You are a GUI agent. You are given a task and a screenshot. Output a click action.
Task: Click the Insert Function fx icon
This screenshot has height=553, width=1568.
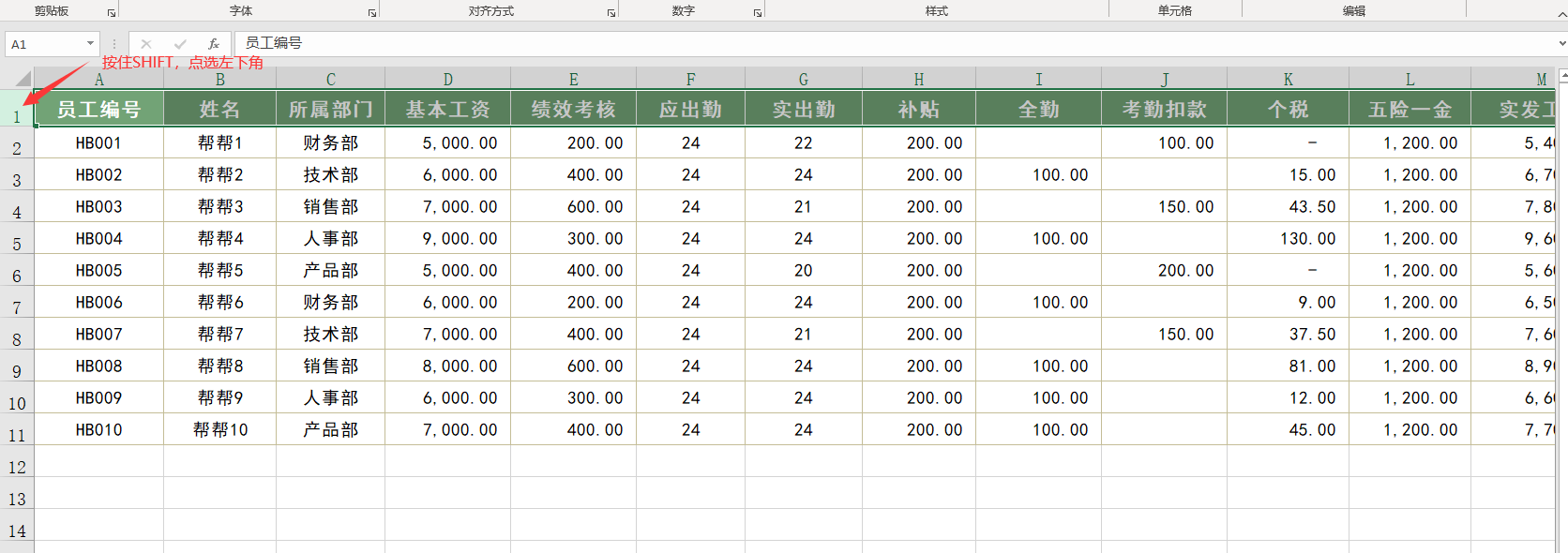click(x=214, y=44)
